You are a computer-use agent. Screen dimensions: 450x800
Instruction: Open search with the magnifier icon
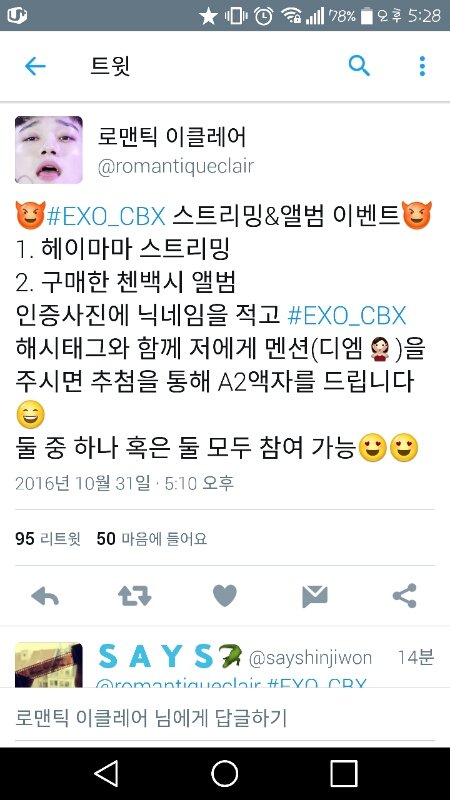[x=359, y=66]
